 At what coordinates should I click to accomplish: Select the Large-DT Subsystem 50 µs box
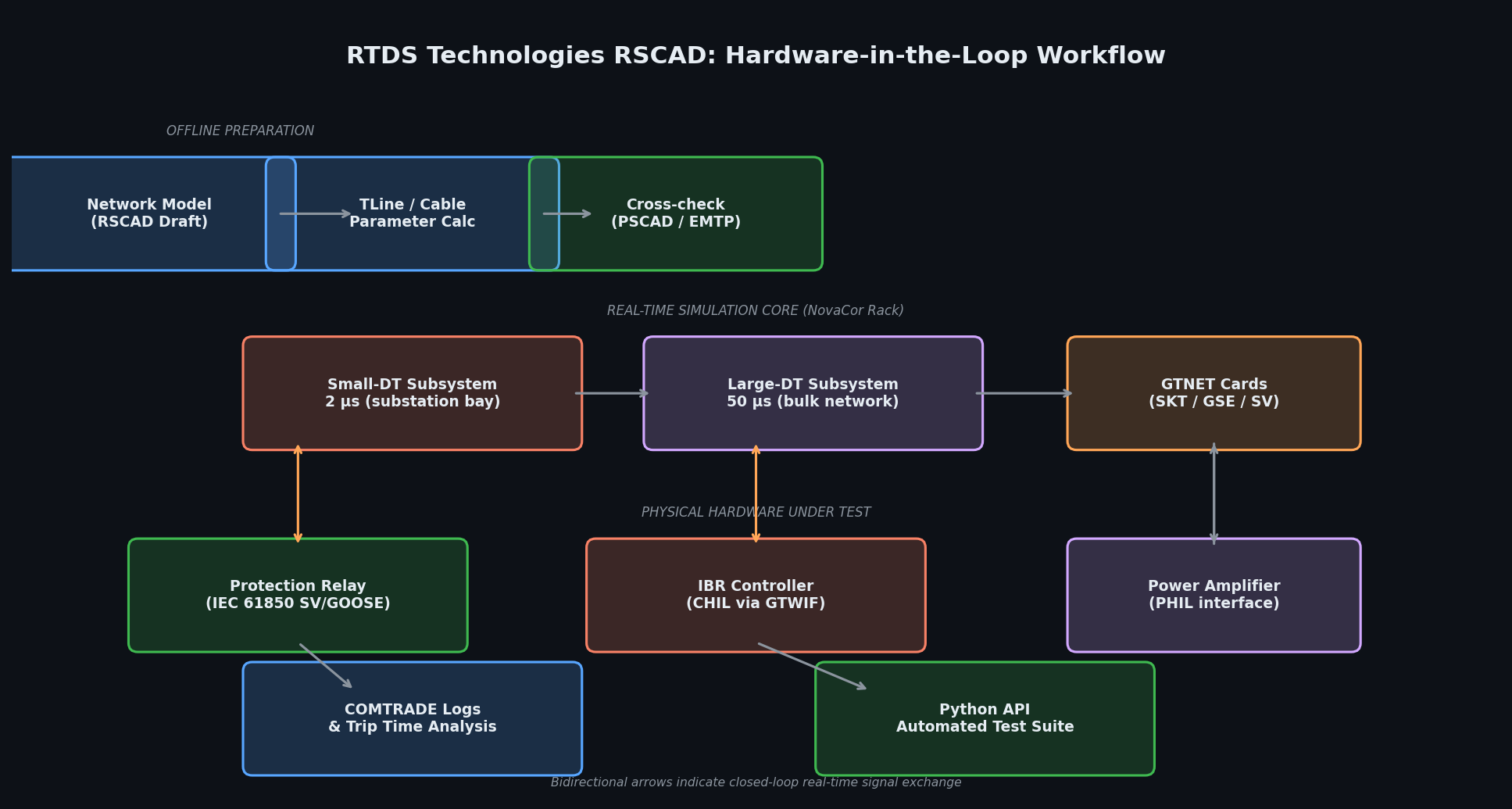coord(813,393)
